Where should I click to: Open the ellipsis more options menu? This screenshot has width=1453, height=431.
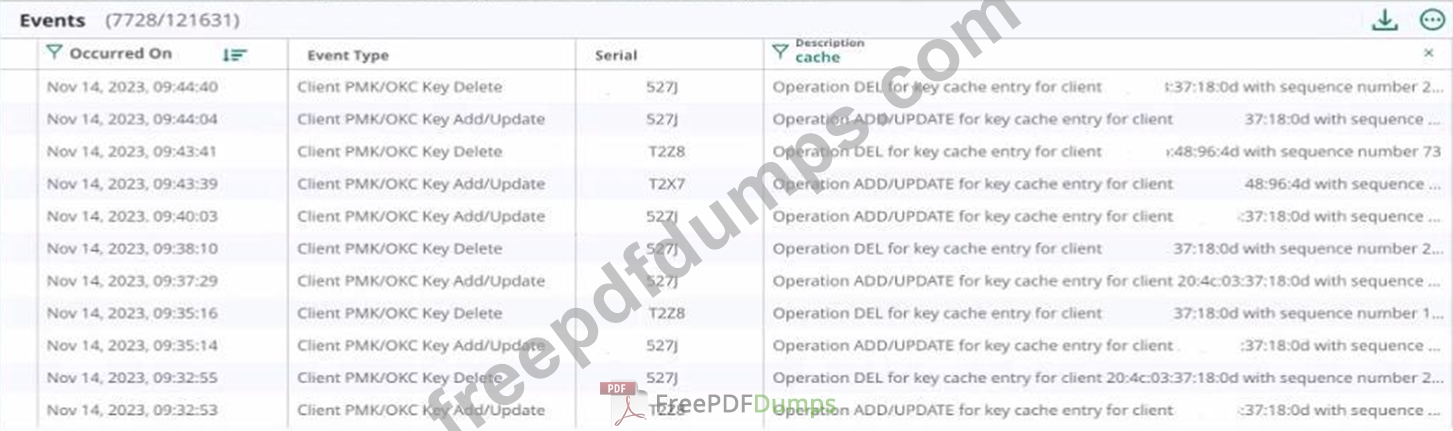1432,20
